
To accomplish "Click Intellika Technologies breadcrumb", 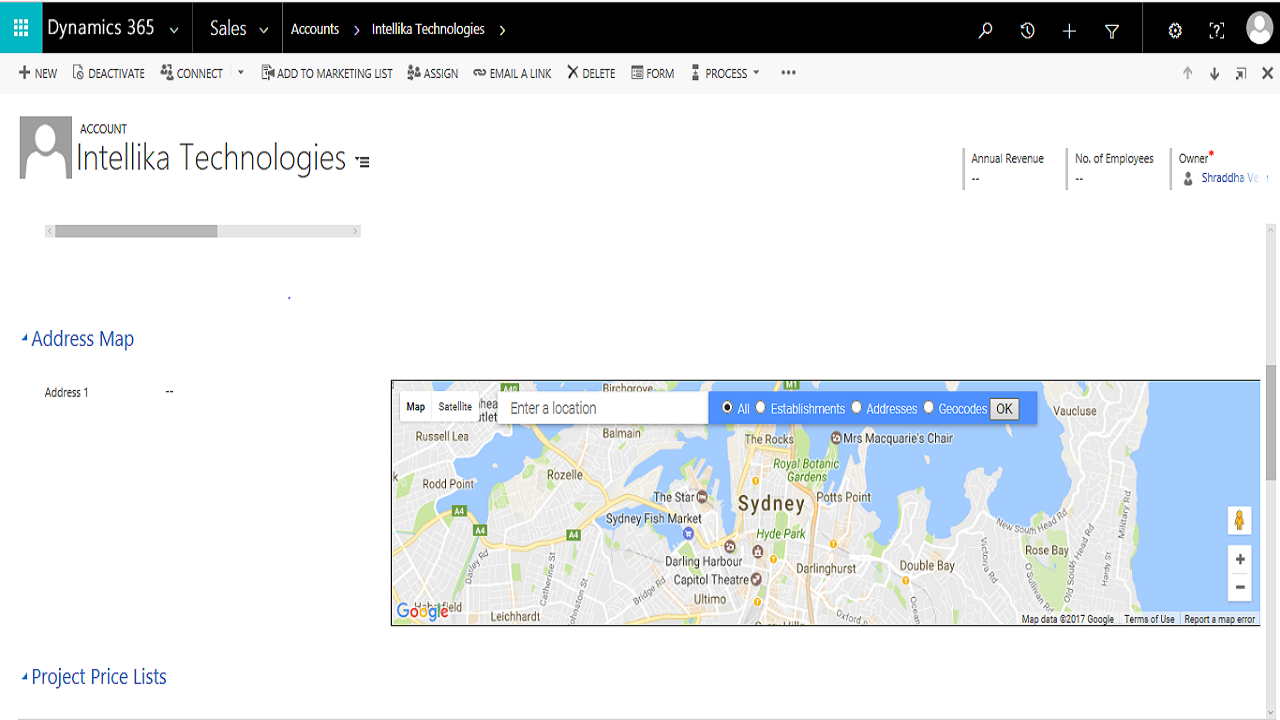I will click(x=428, y=29).
